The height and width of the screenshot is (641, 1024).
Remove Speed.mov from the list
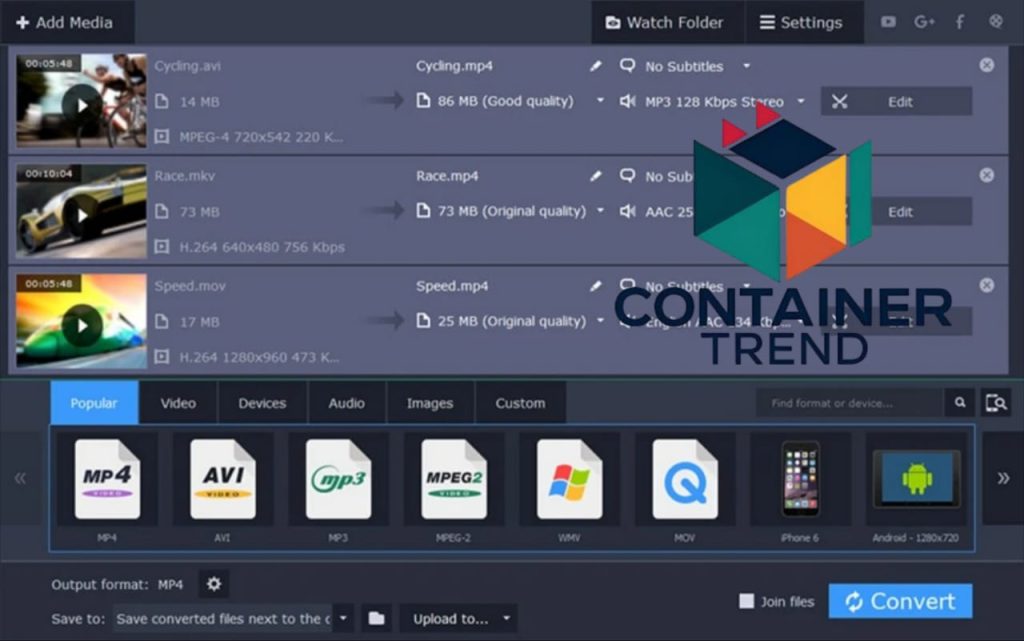point(987,285)
